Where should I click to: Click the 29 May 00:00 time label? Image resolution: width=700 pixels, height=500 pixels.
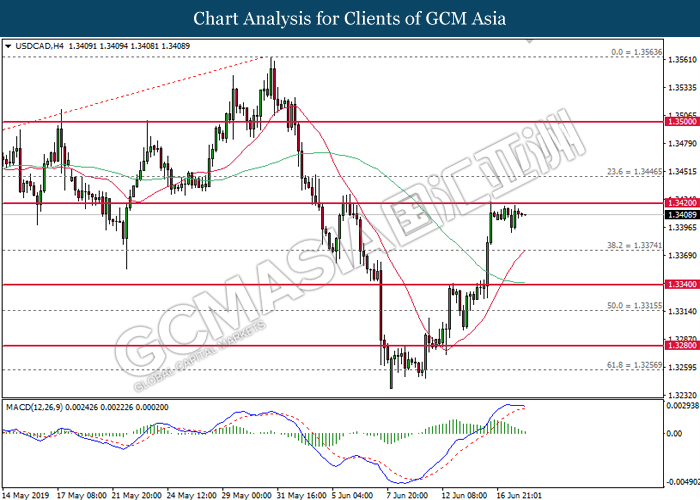(247, 495)
